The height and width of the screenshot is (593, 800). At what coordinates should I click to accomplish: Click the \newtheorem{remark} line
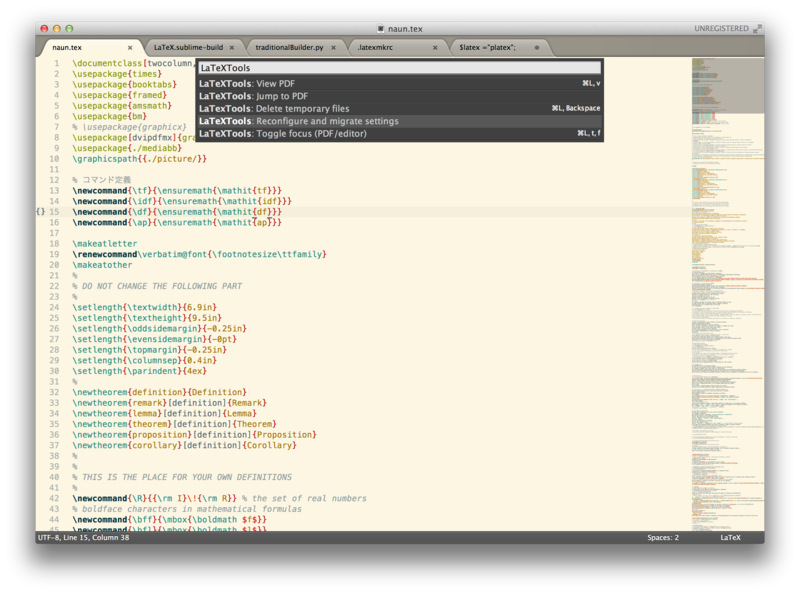(x=169, y=403)
